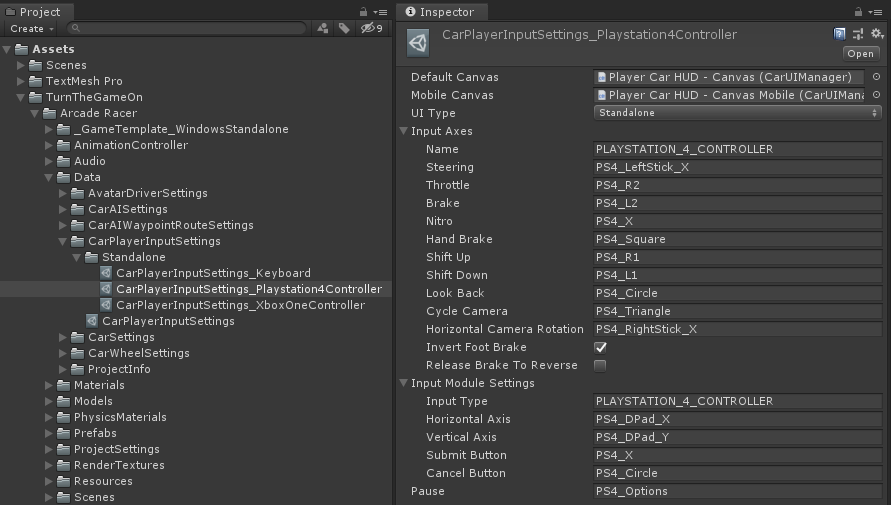This screenshot has width=891, height=505.
Task: Switch to the Project tab
Action: coord(36,12)
